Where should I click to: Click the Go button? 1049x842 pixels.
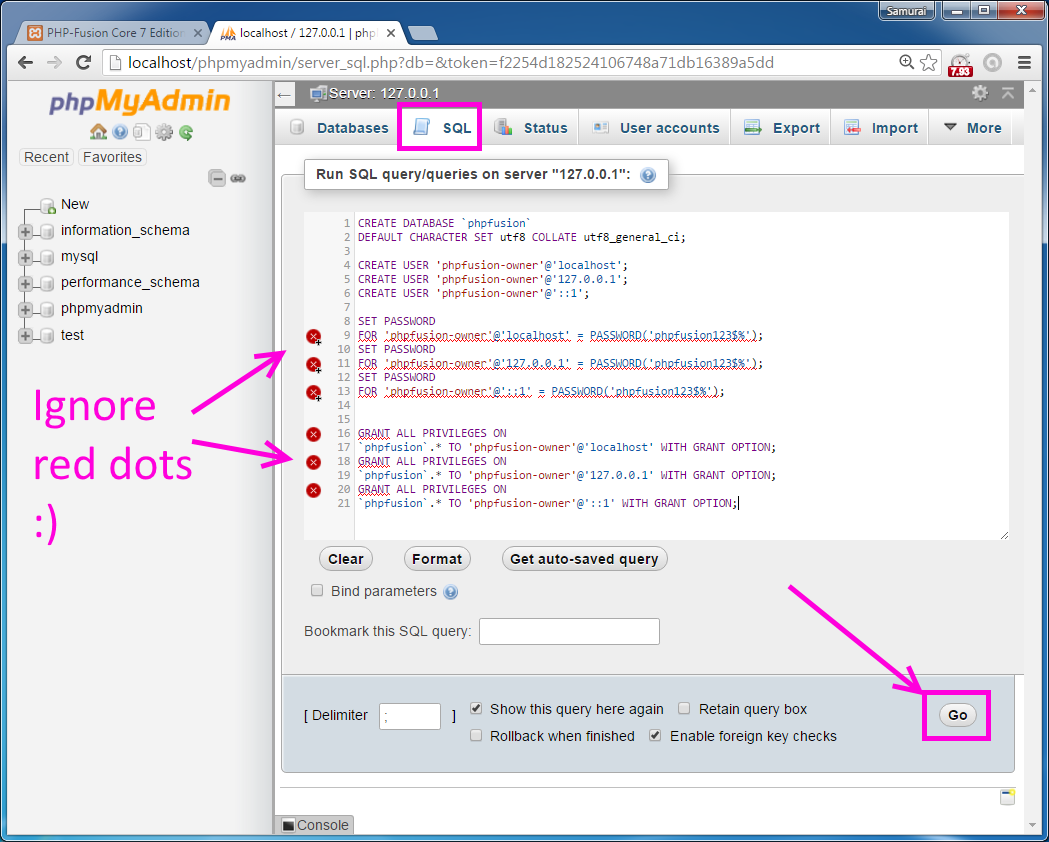pos(957,715)
